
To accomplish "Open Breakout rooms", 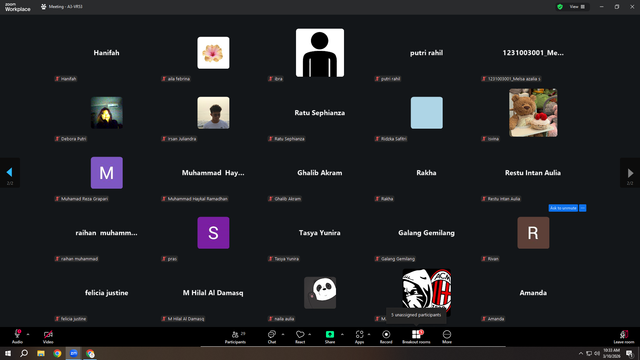I will click(x=416, y=337).
